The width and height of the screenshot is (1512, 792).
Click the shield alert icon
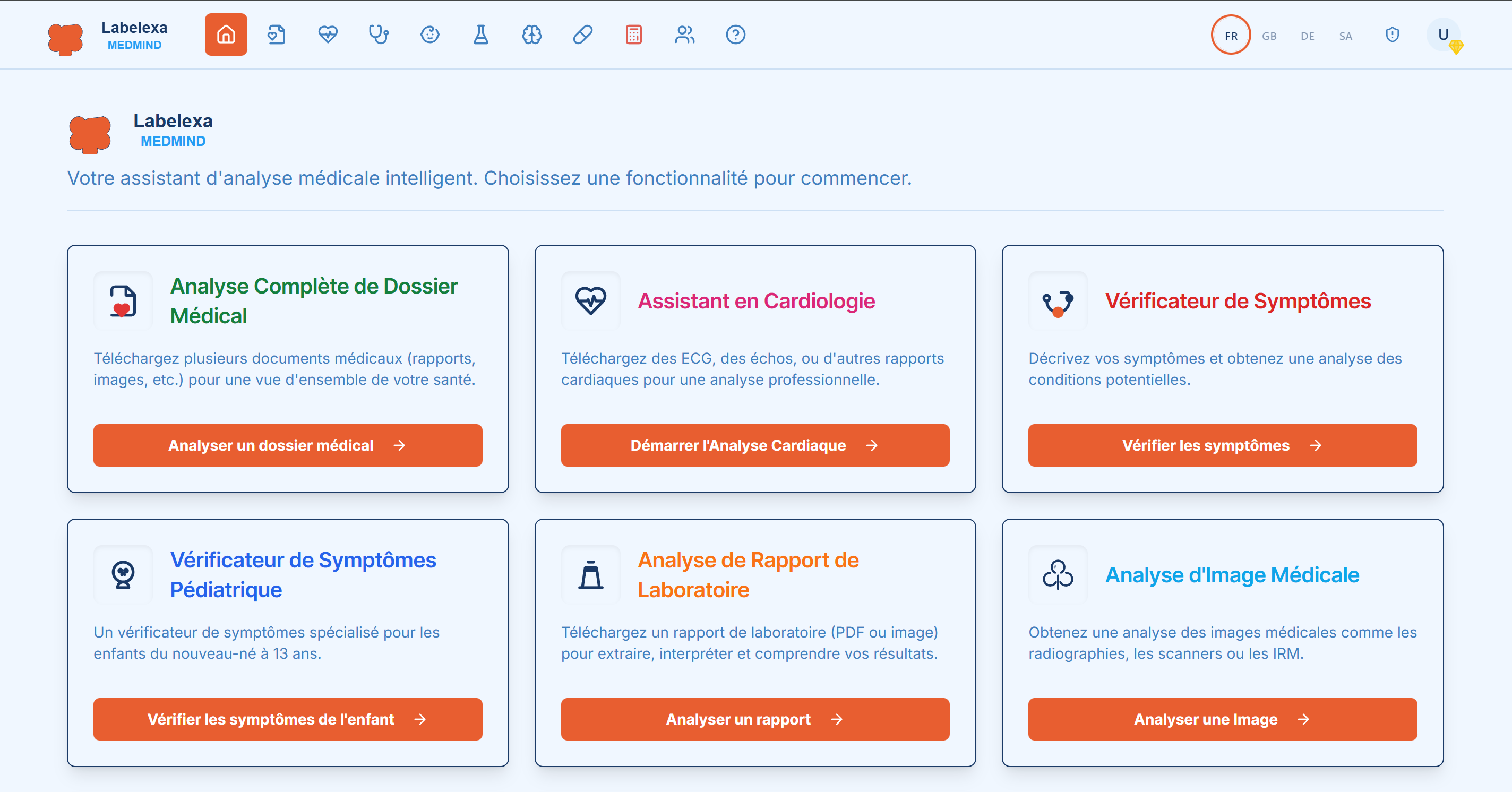[1392, 35]
